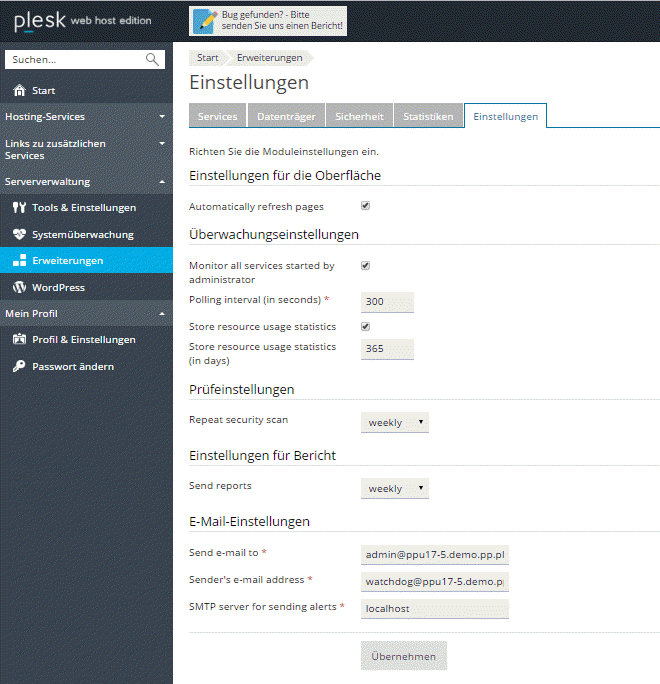Click the Tools & Einstellungen wrench icon
This screenshot has height=684, width=660.
[x=19, y=208]
